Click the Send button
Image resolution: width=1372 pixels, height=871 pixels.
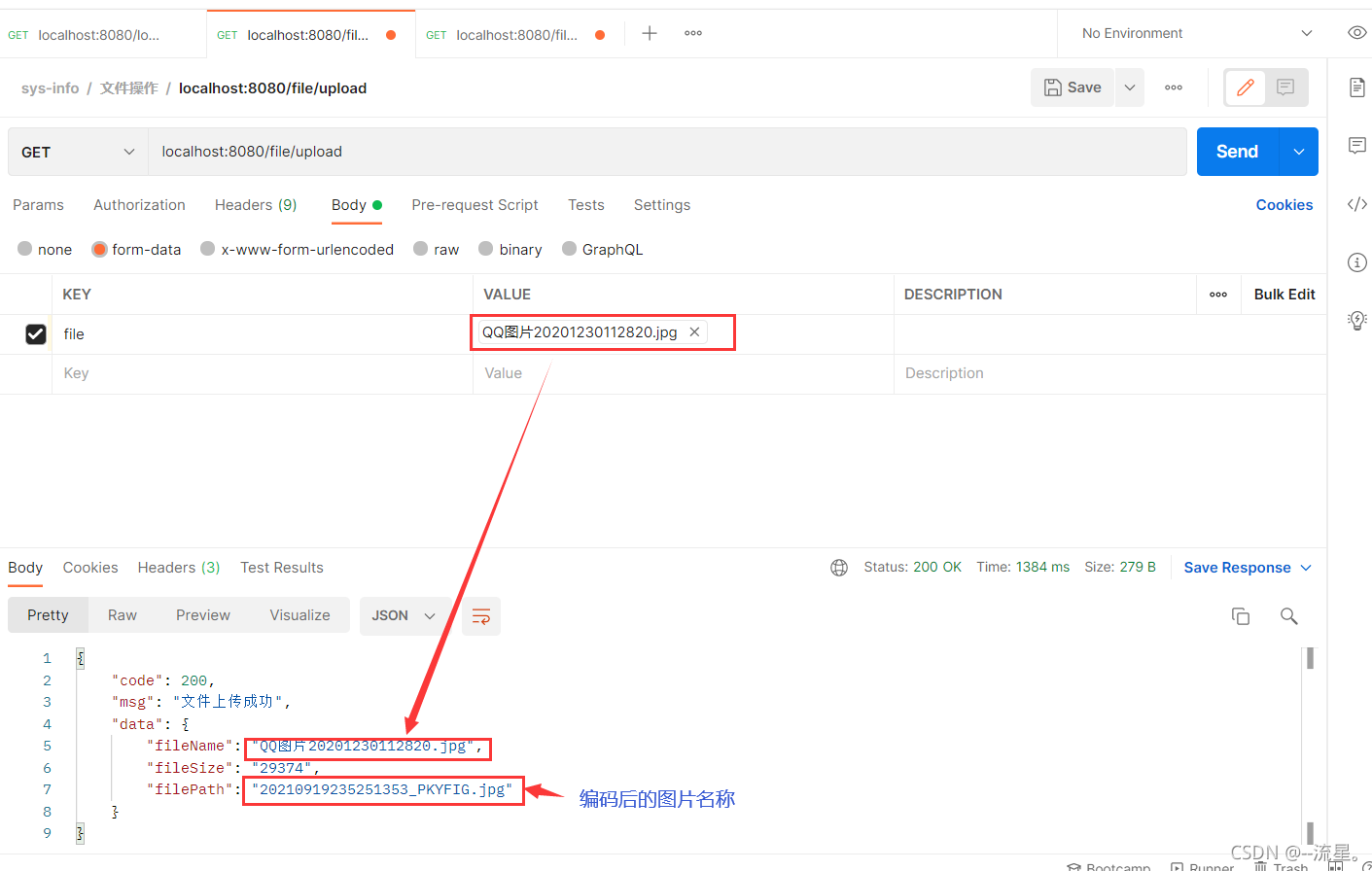pyautogui.click(x=1237, y=152)
